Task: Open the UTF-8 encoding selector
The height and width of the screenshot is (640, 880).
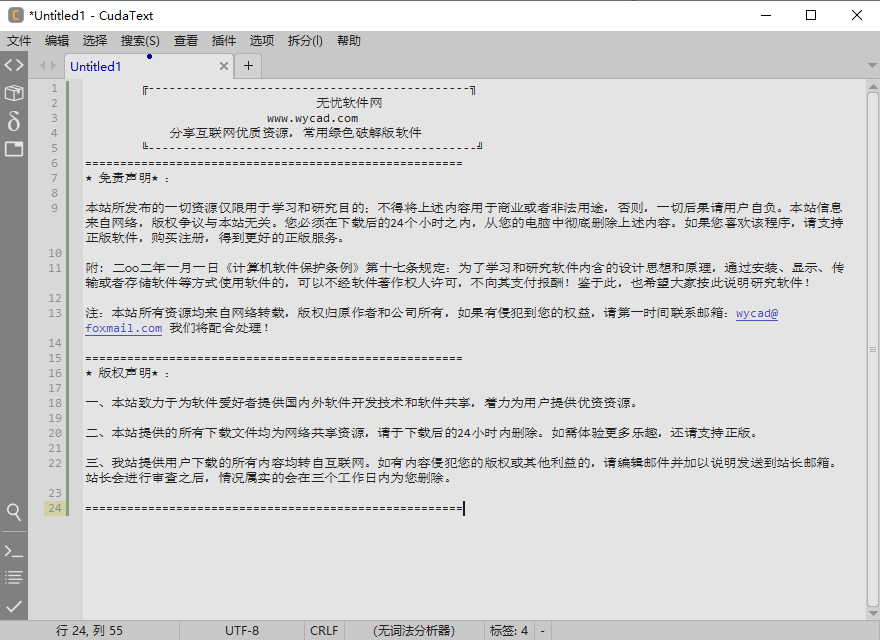Action: [239, 630]
